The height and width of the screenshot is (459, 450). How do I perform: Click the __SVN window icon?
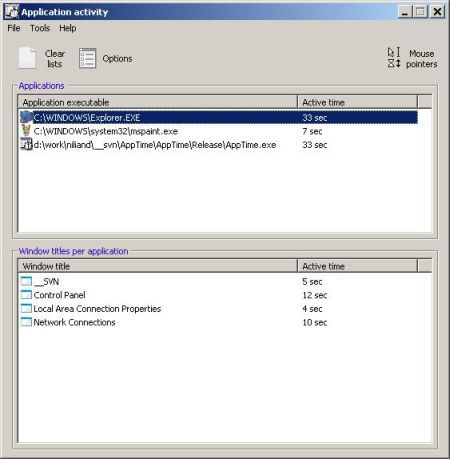coord(26,281)
